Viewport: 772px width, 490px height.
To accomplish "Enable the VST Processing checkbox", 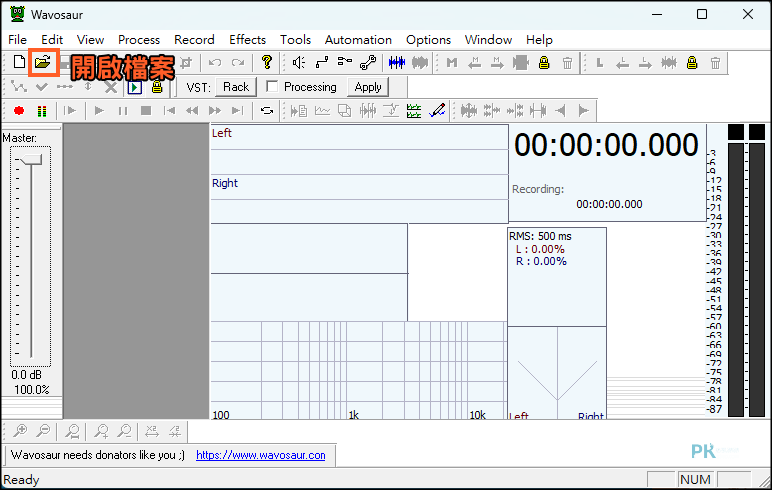I will pos(272,87).
